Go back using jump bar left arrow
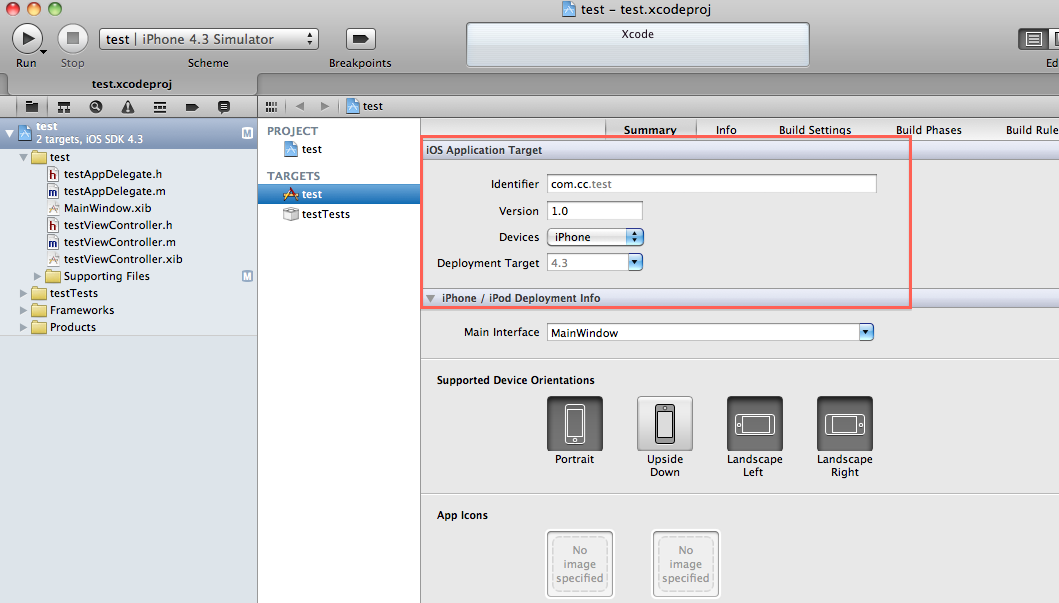The image size is (1059, 603). point(300,106)
